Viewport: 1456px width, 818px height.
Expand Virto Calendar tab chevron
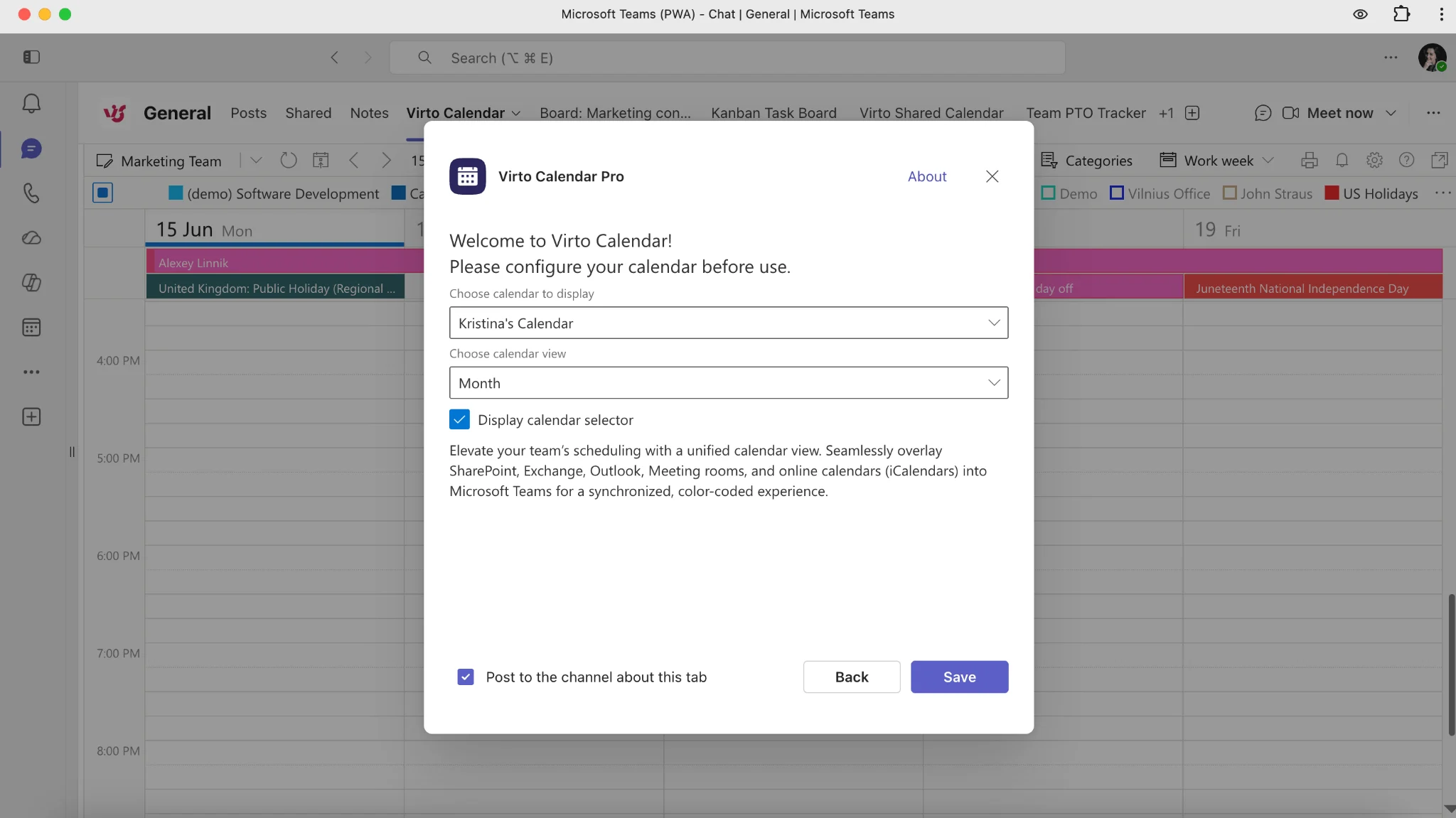pos(516,114)
